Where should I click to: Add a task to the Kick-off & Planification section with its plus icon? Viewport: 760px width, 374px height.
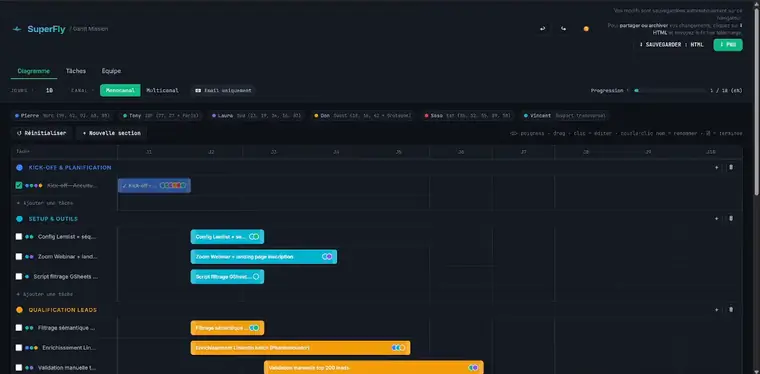(x=716, y=168)
